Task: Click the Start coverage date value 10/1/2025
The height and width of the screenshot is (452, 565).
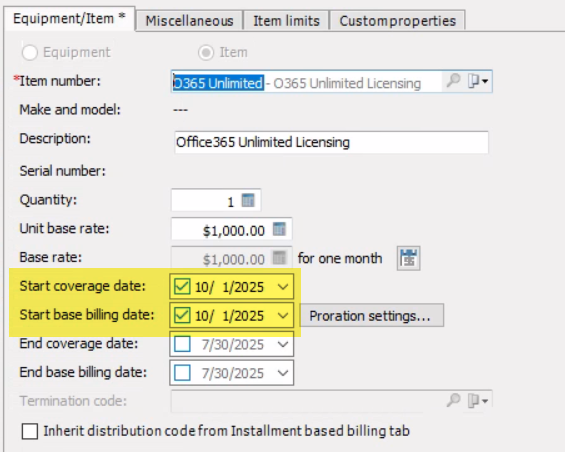Action: coord(230,287)
